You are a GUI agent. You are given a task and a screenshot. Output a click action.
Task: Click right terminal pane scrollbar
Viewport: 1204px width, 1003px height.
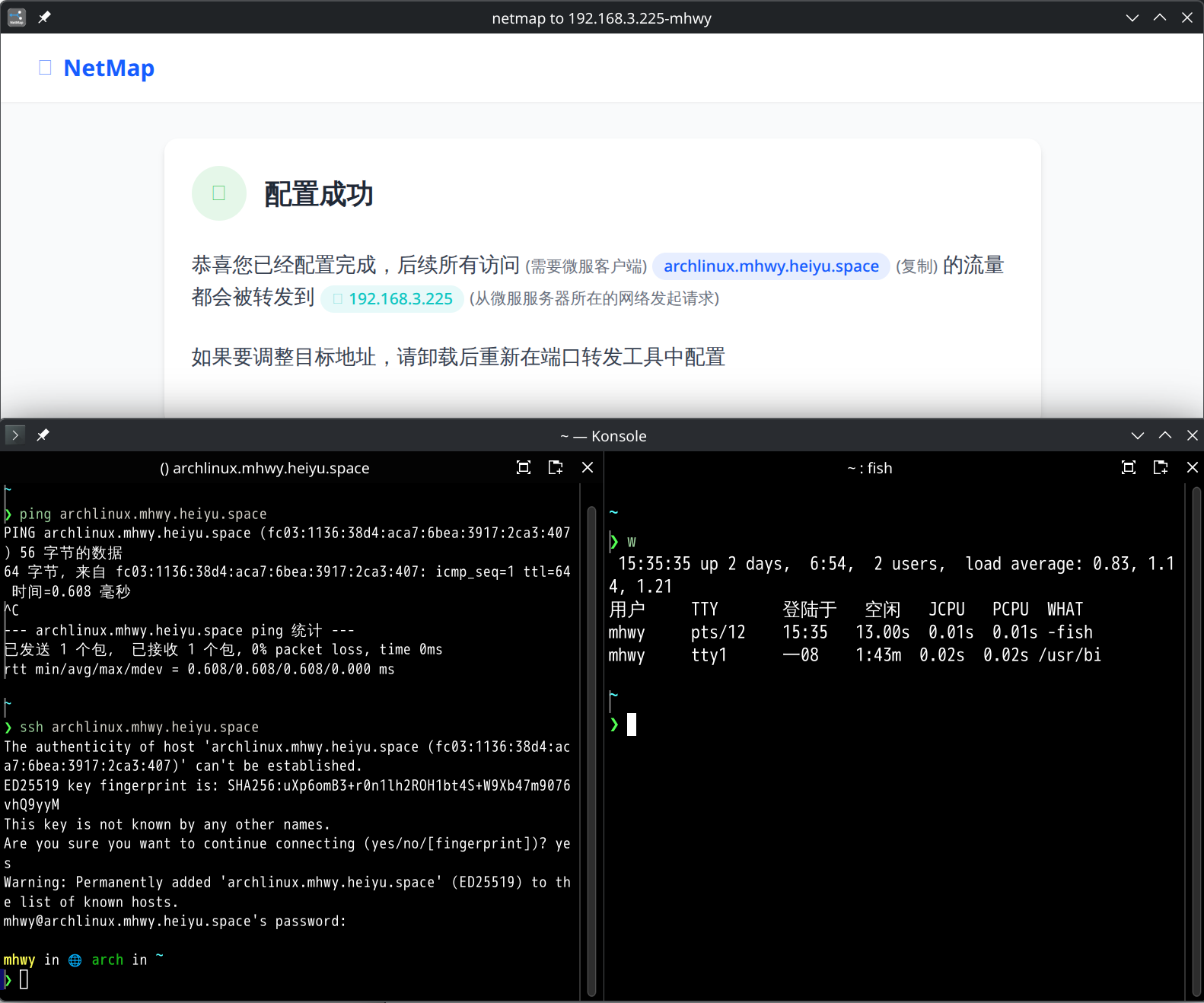pos(1196,743)
